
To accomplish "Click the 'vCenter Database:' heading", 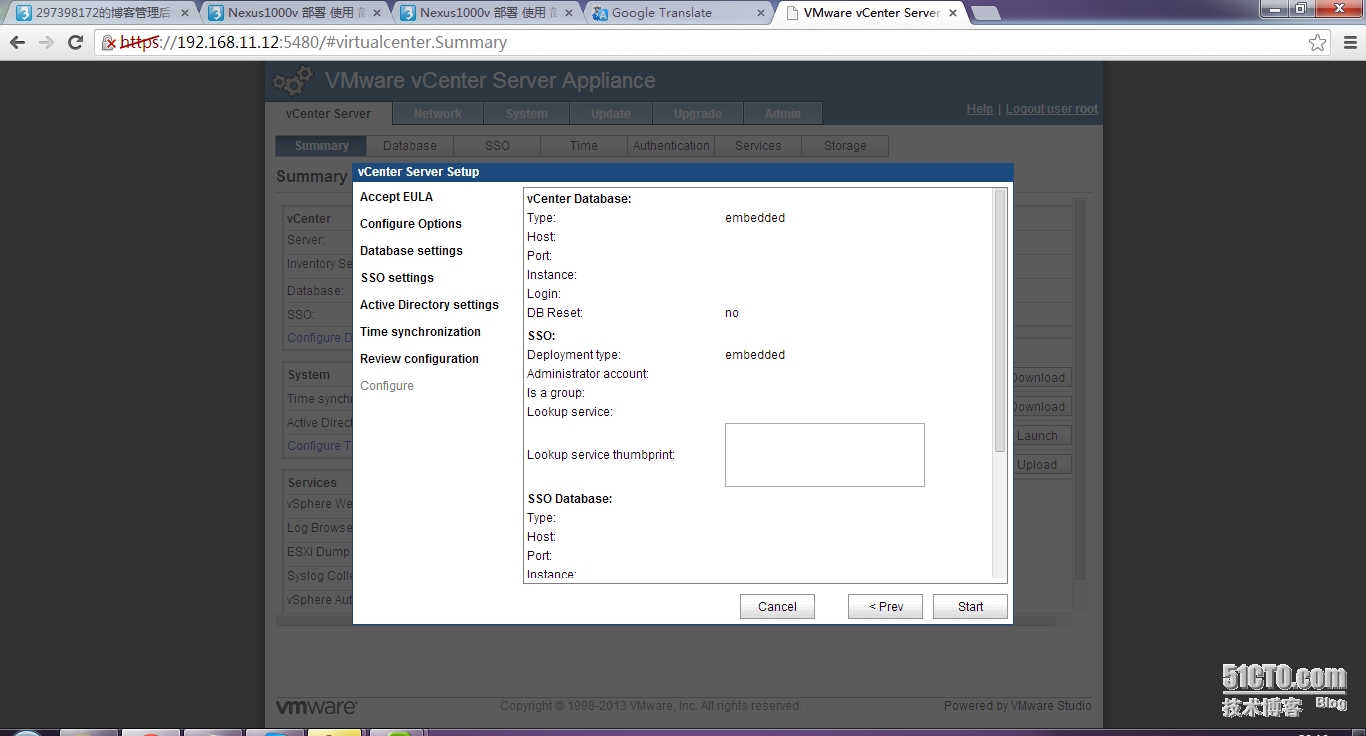I will [579, 199].
